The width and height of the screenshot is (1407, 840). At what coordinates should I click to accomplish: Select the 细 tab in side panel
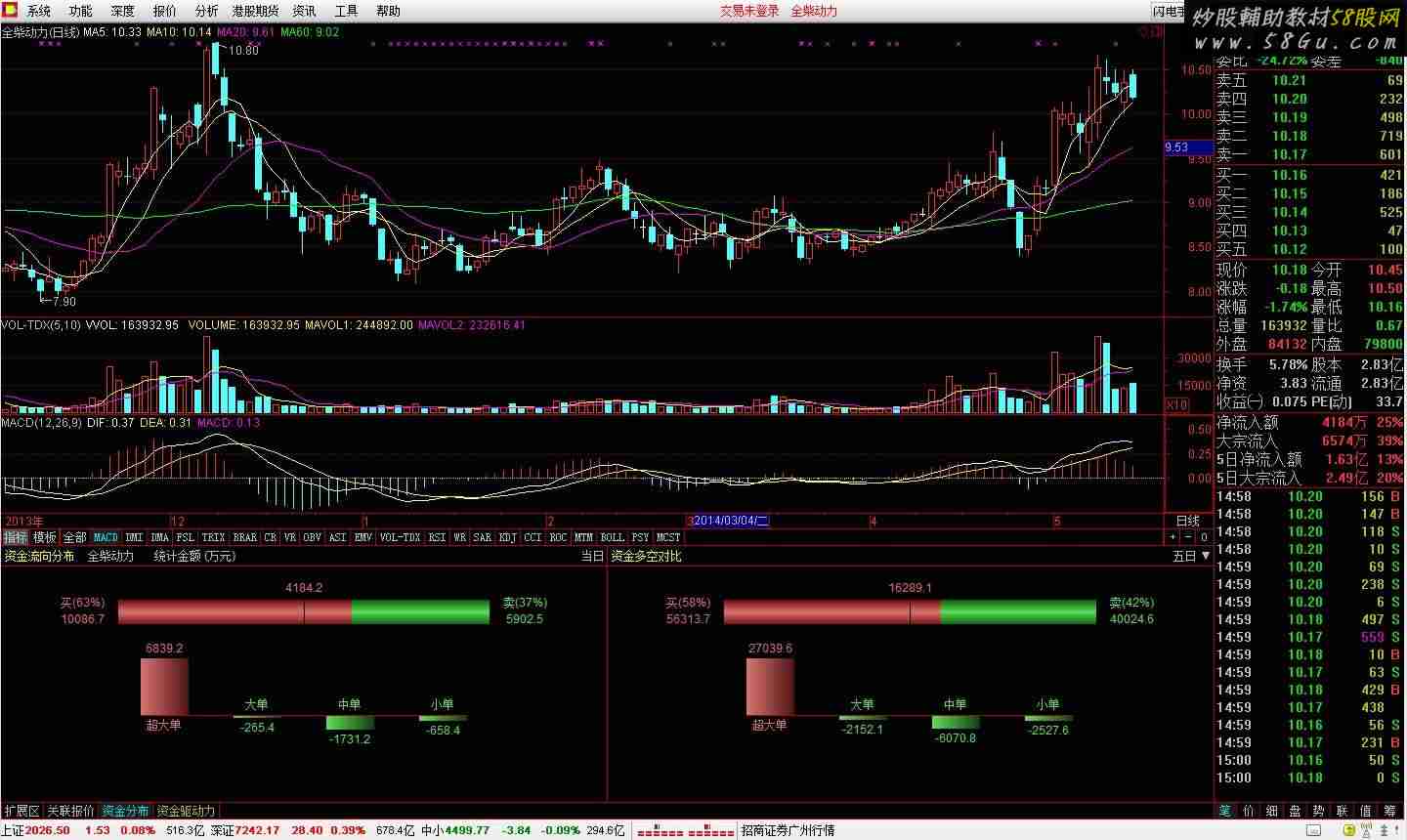(1272, 811)
